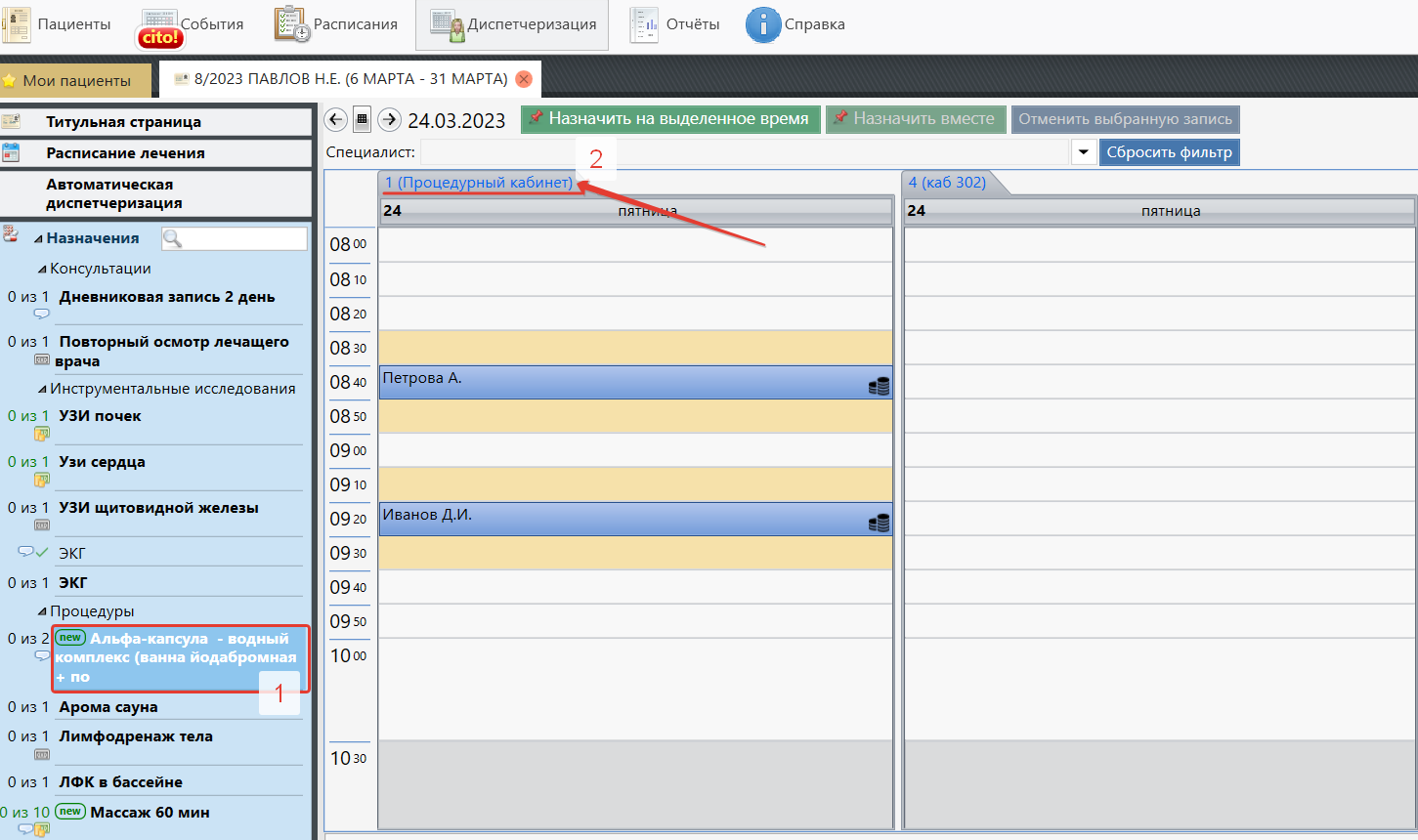The height and width of the screenshot is (840, 1418).
Task: Go to previous day arrow
Action: click(336, 120)
